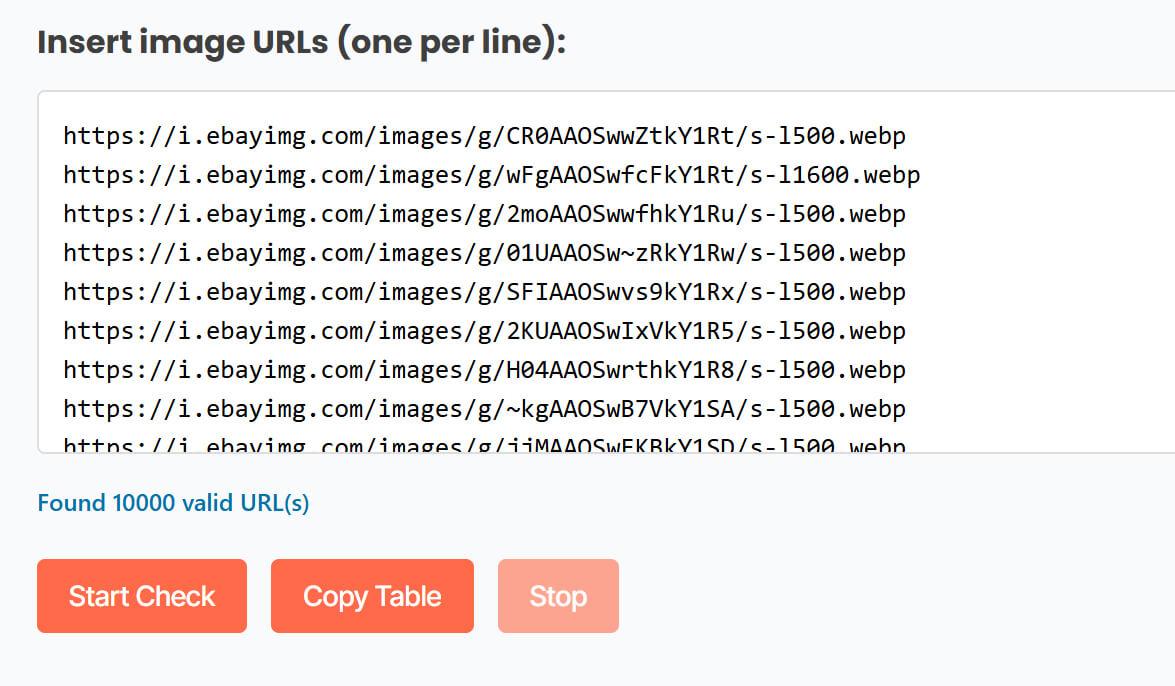Screen dimensions: 1175x686
Task: Place cursor in the 2KUAAOSwIxVkY1R5 URL line
Action: point(484,331)
